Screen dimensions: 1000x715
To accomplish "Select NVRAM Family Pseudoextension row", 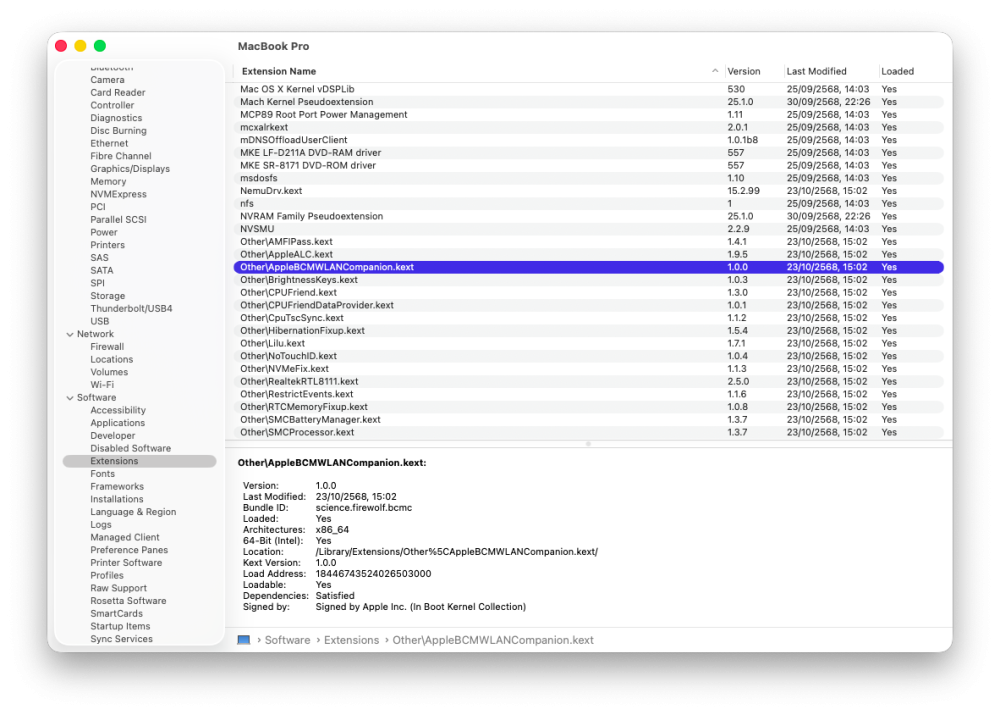I will (589, 216).
